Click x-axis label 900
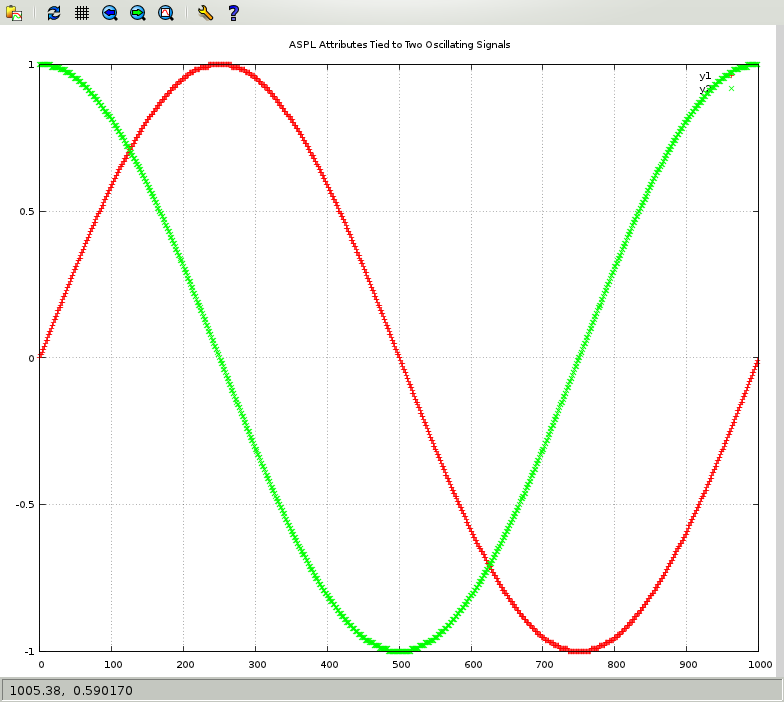The width and height of the screenshot is (784, 702). click(688, 664)
